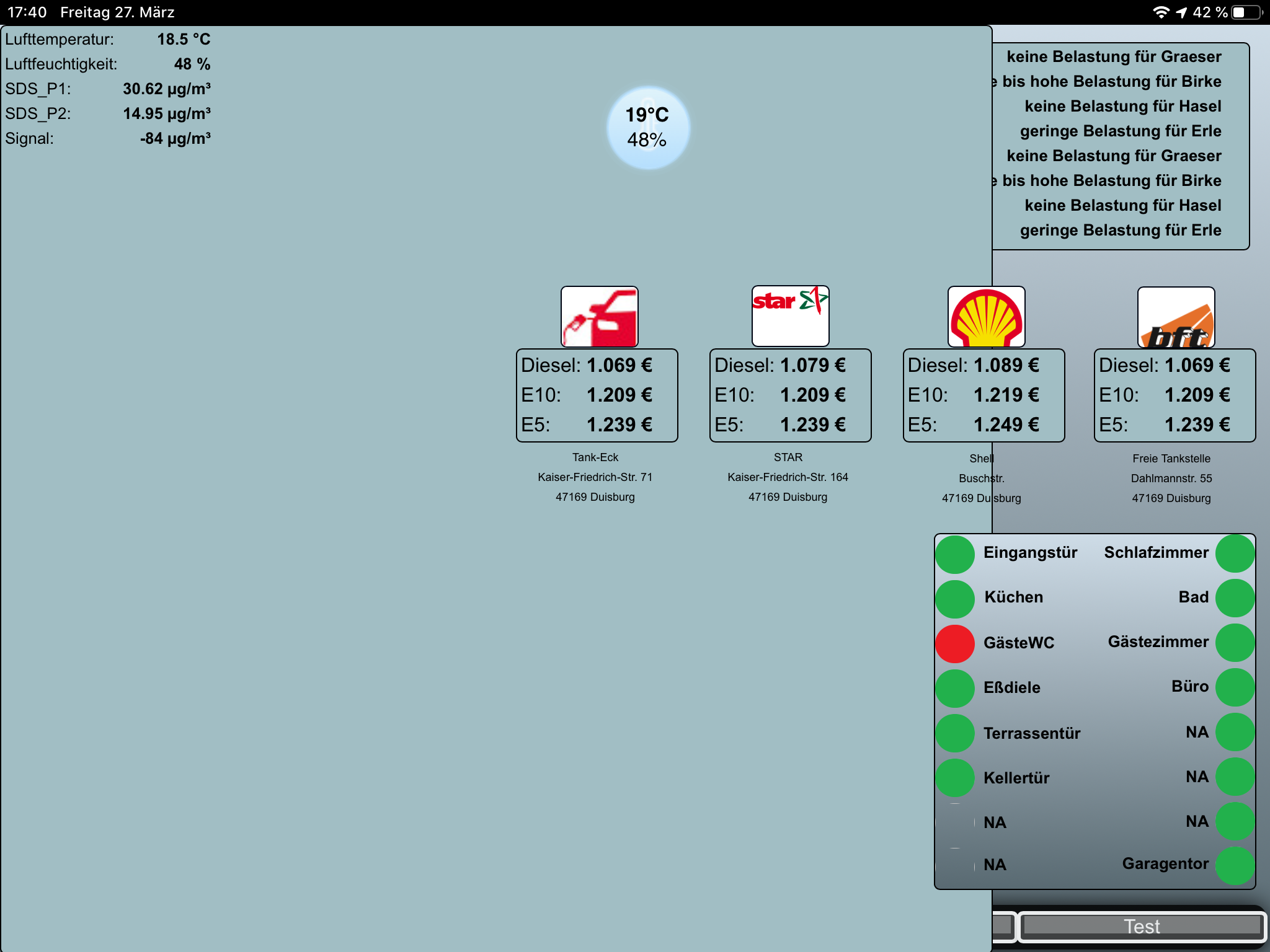Tap the 19°C thermometer bubble
Image resolution: width=1270 pixels, height=952 pixels.
(x=647, y=128)
